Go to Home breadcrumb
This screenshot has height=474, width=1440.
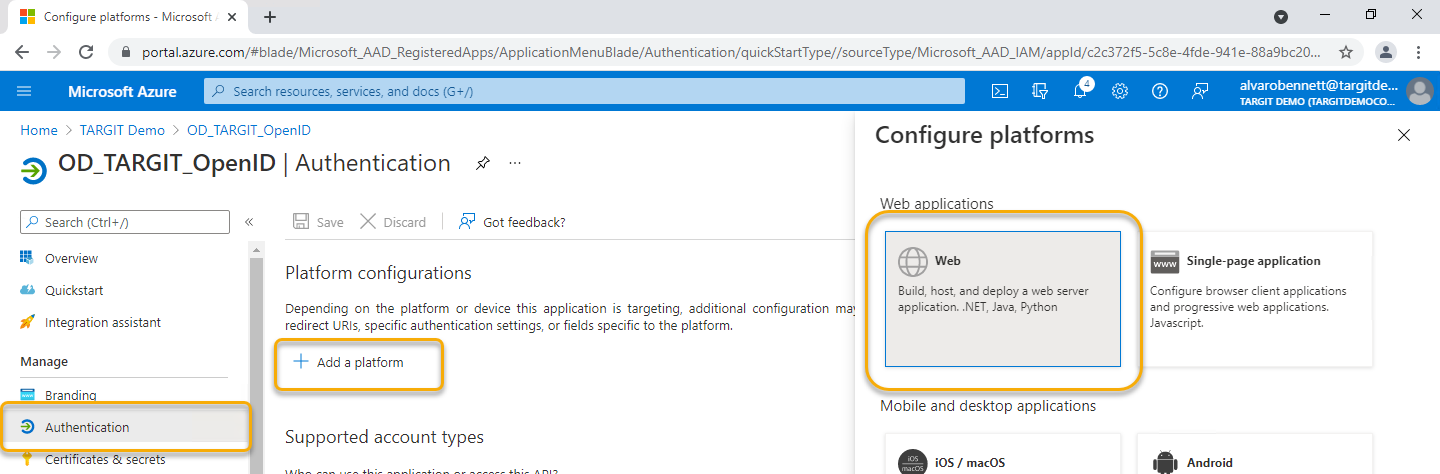pyautogui.click(x=39, y=130)
